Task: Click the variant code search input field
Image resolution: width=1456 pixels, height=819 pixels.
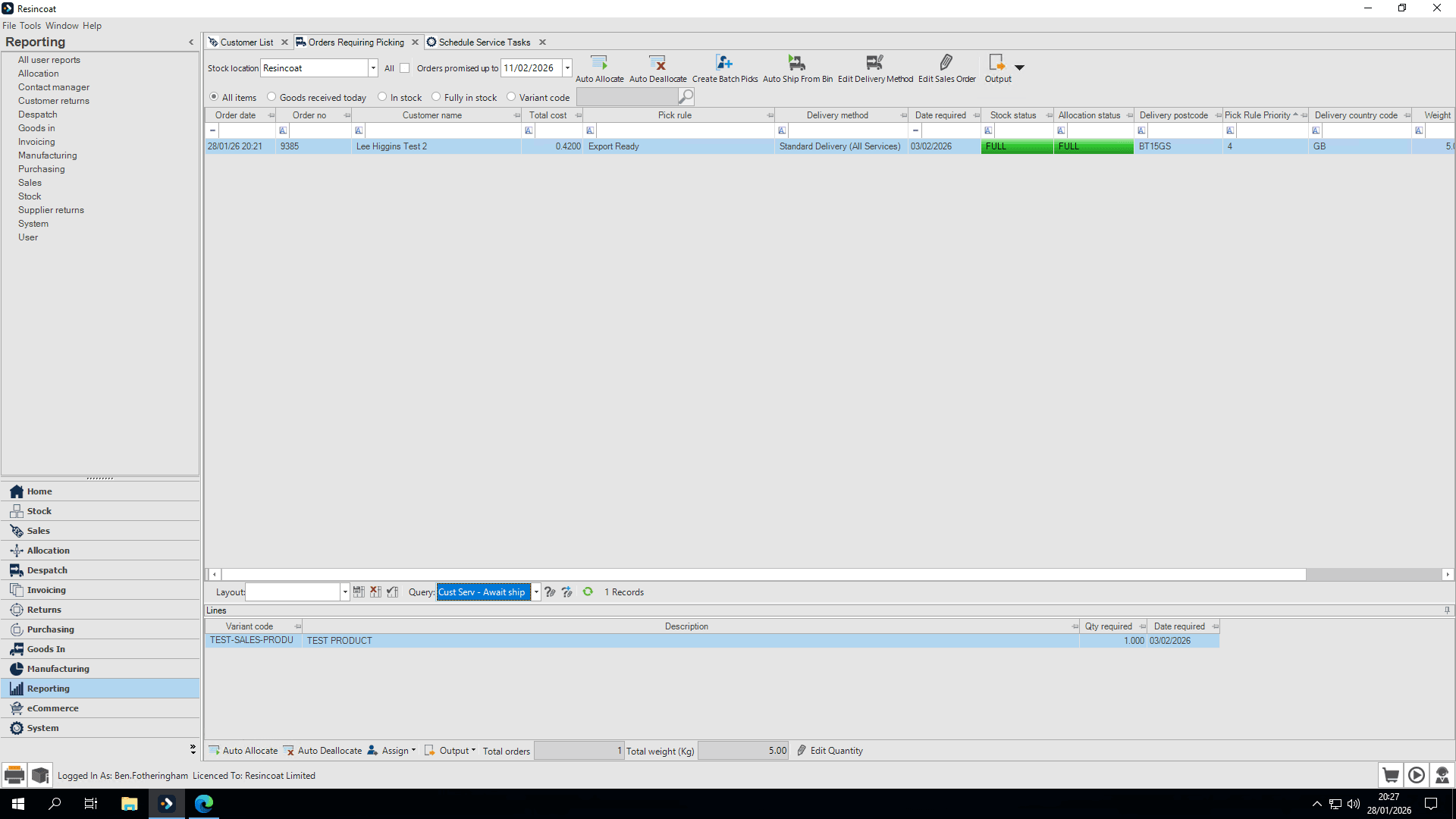Action: point(626,97)
